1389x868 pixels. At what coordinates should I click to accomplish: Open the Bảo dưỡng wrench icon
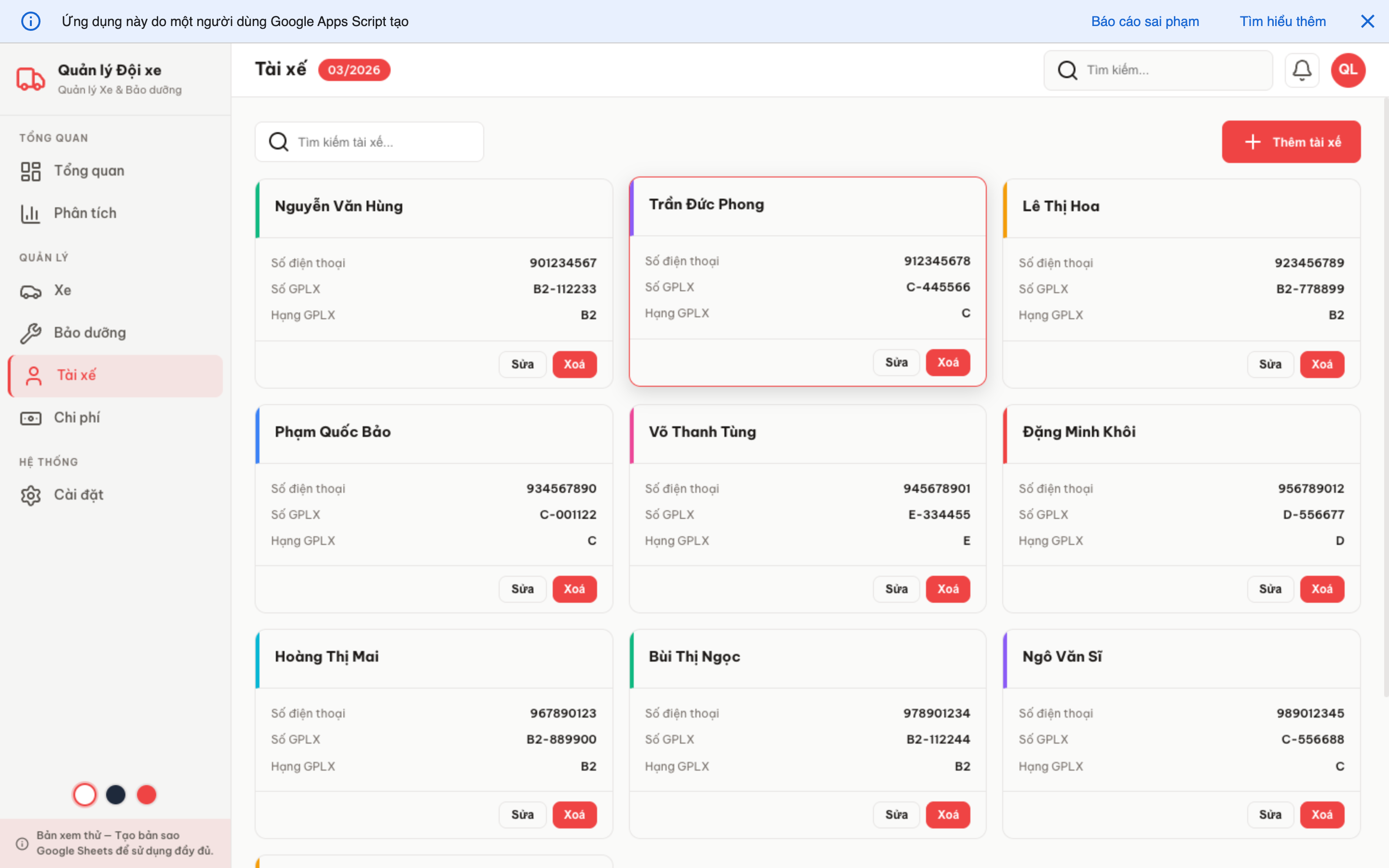[x=30, y=332]
